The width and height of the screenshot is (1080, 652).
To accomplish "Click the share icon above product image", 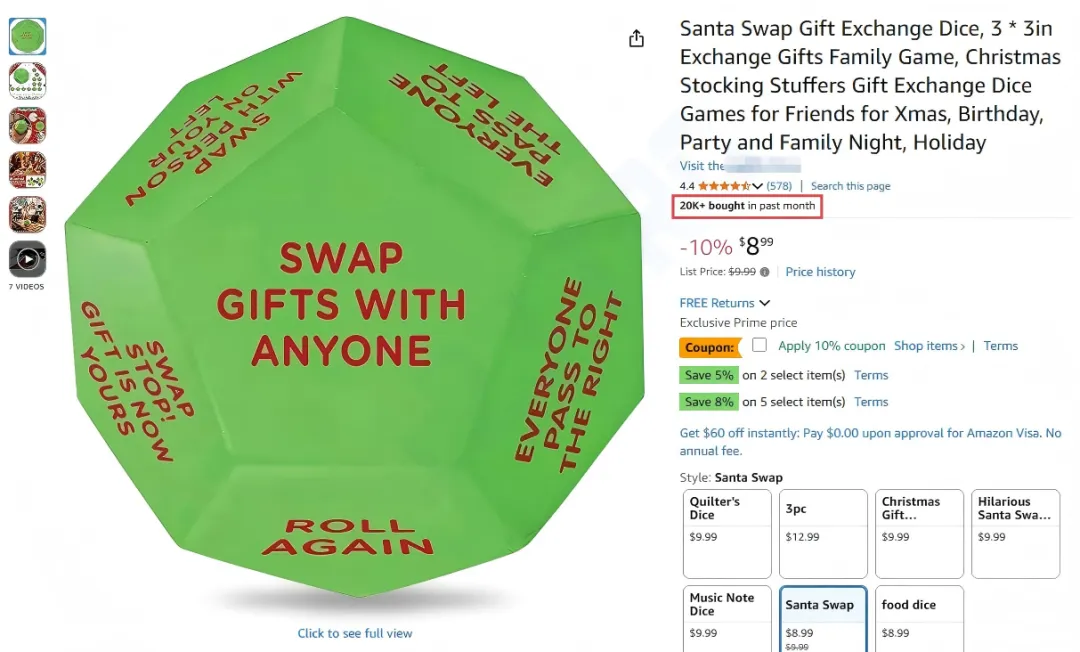I will point(636,38).
